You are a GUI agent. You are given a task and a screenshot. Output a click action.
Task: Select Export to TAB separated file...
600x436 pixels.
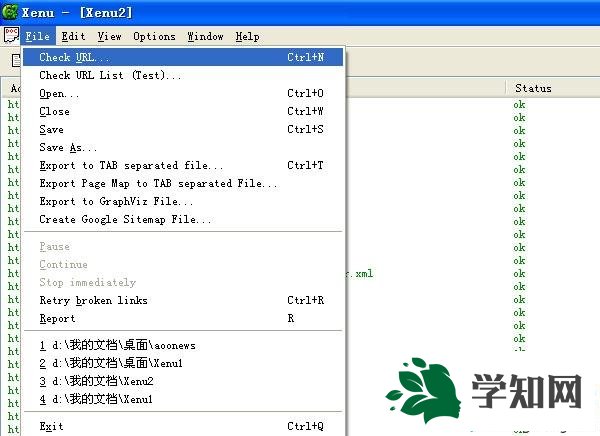click(183, 165)
